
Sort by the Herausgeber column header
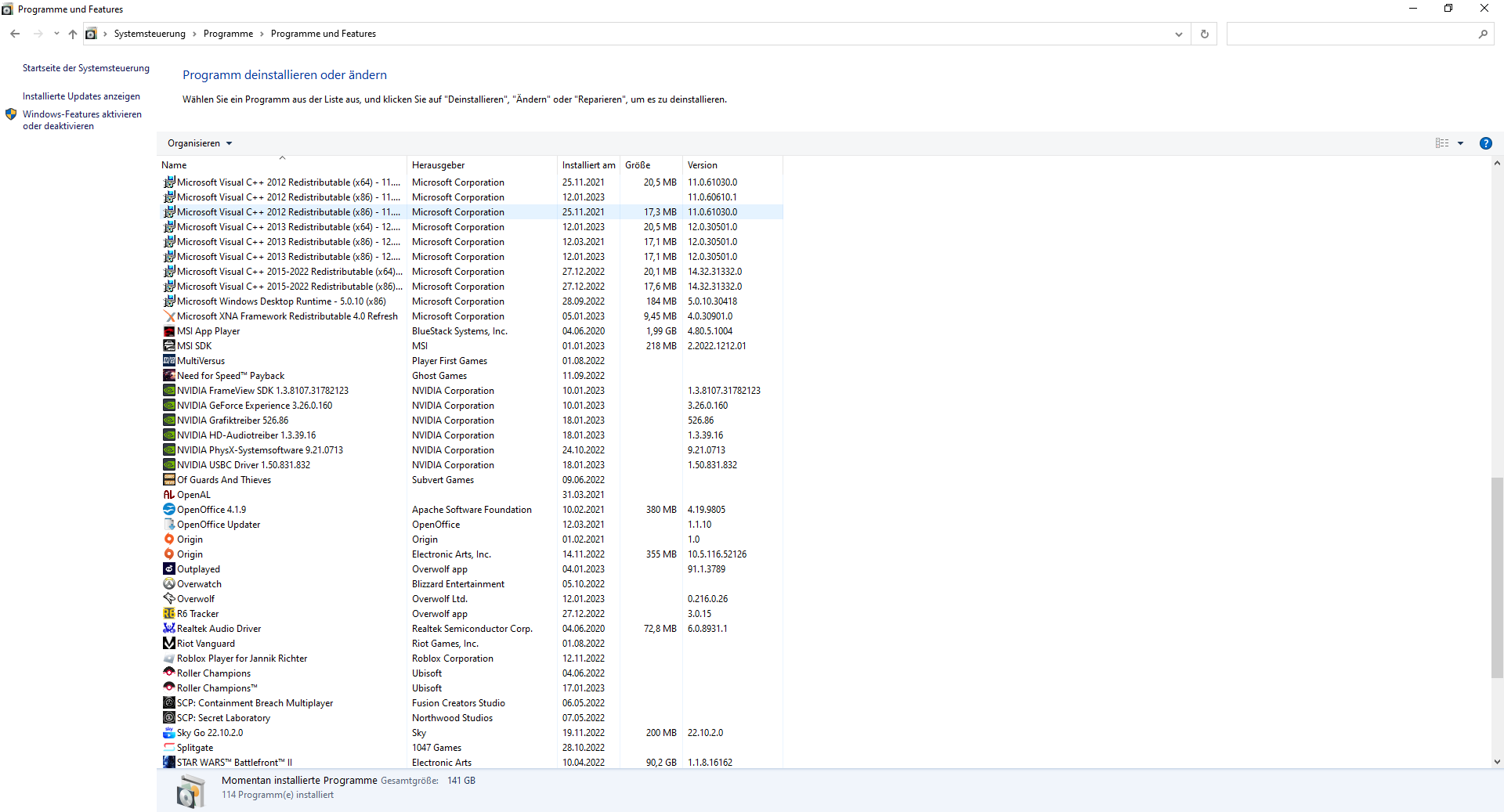coord(482,165)
